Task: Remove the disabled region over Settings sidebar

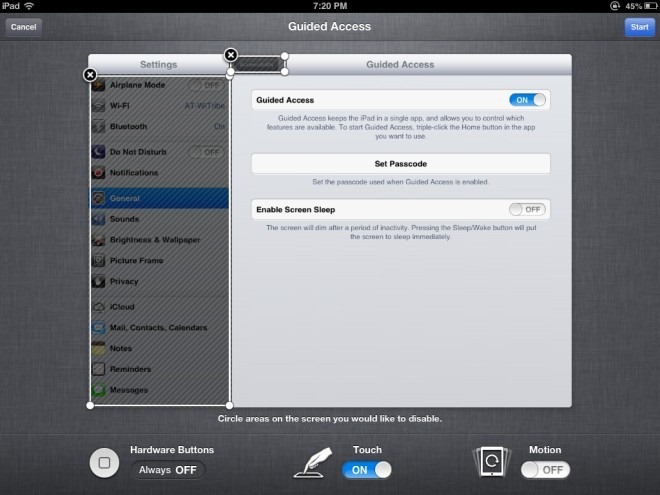Action: point(90,75)
